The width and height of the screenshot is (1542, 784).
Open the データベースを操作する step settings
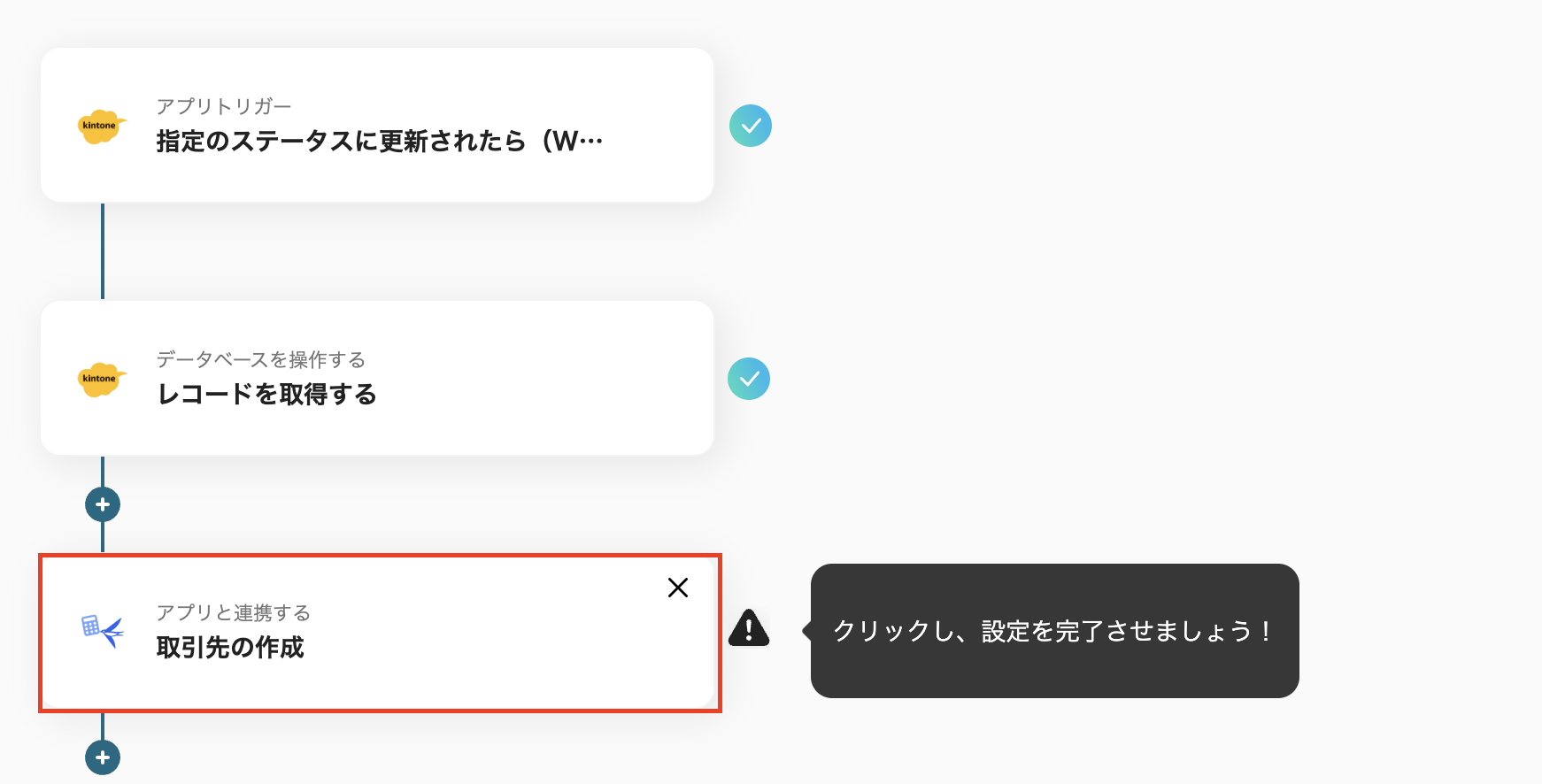coord(376,379)
